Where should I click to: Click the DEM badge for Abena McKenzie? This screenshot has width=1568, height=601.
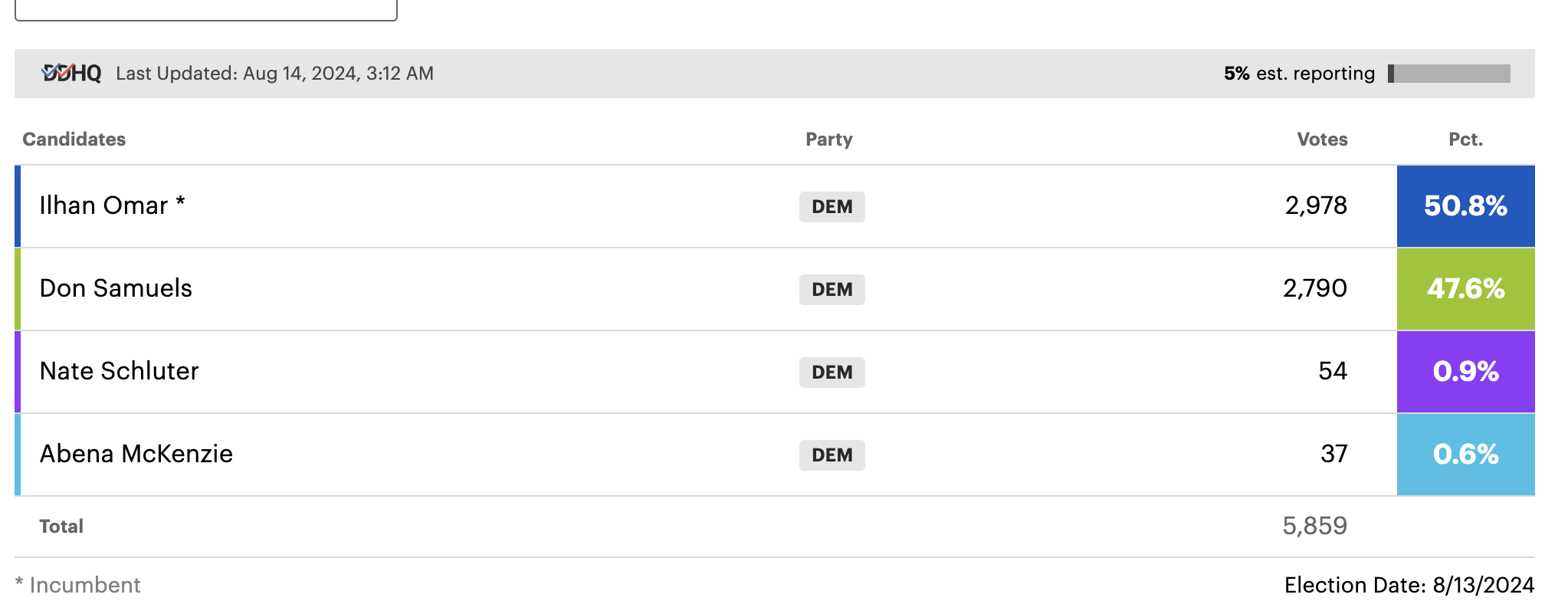(832, 455)
